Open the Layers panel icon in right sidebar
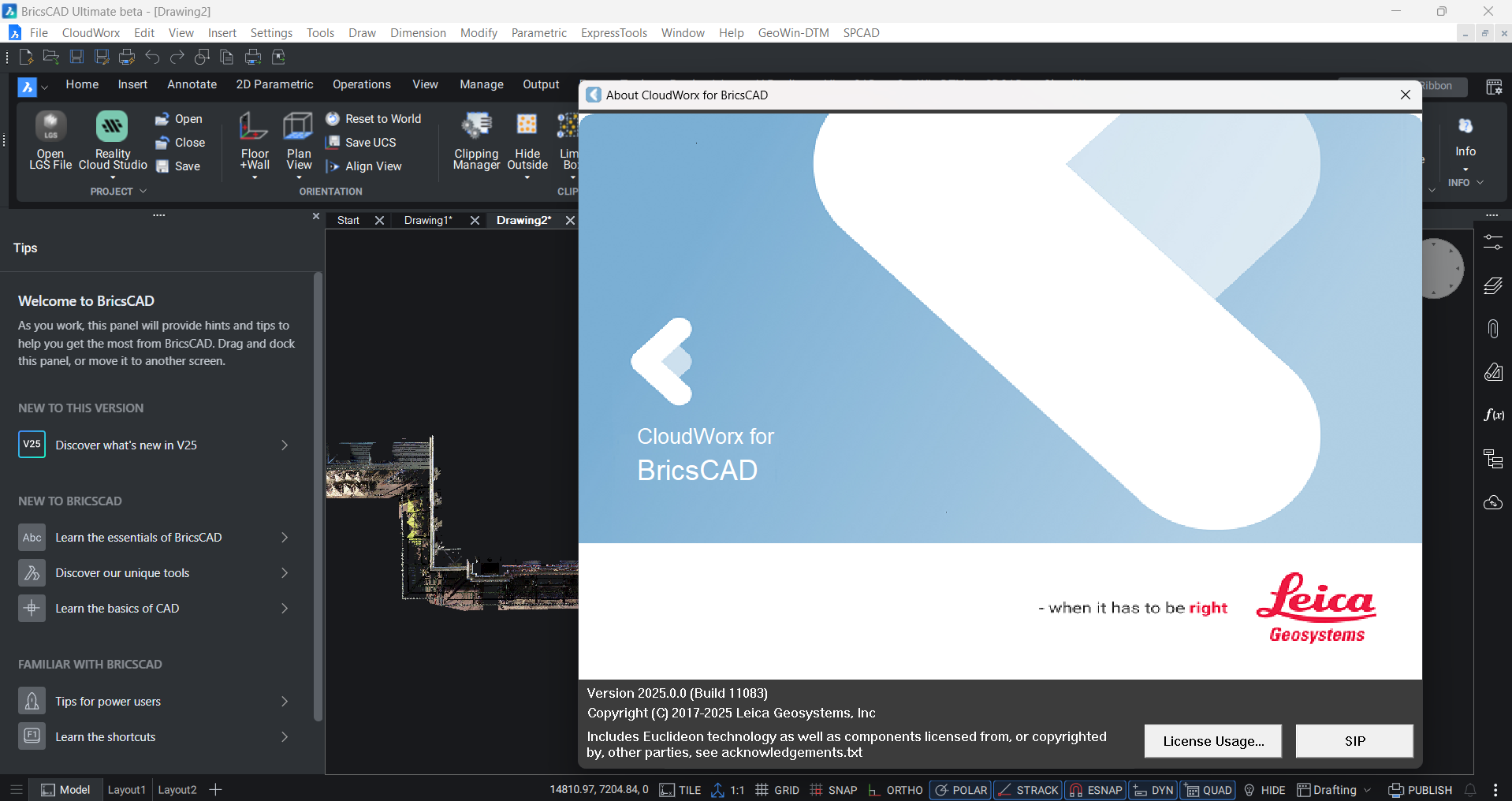Screen dimensions: 1512x801 tap(1493, 285)
